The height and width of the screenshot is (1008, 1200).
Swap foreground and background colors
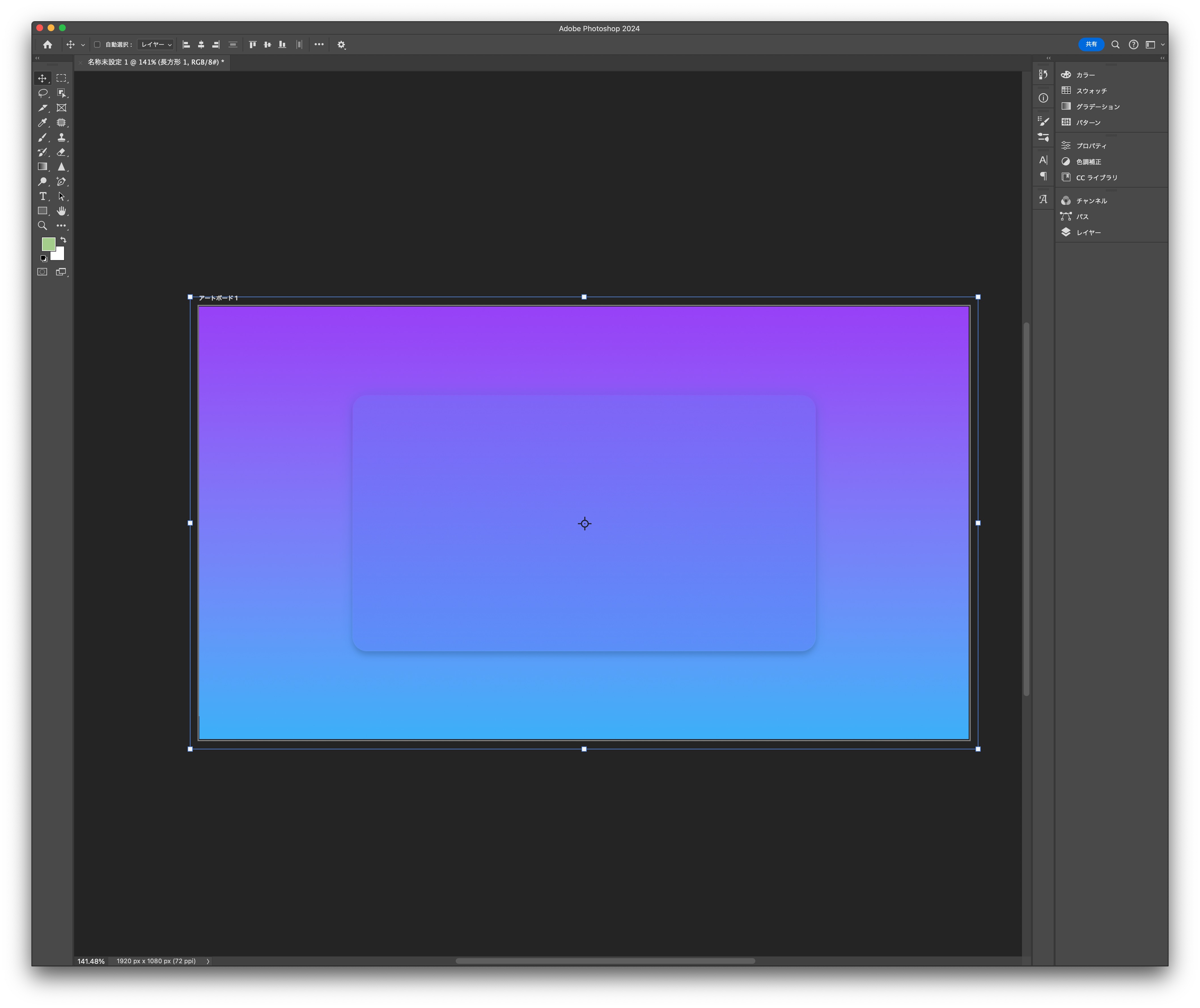[x=63, y=240]
